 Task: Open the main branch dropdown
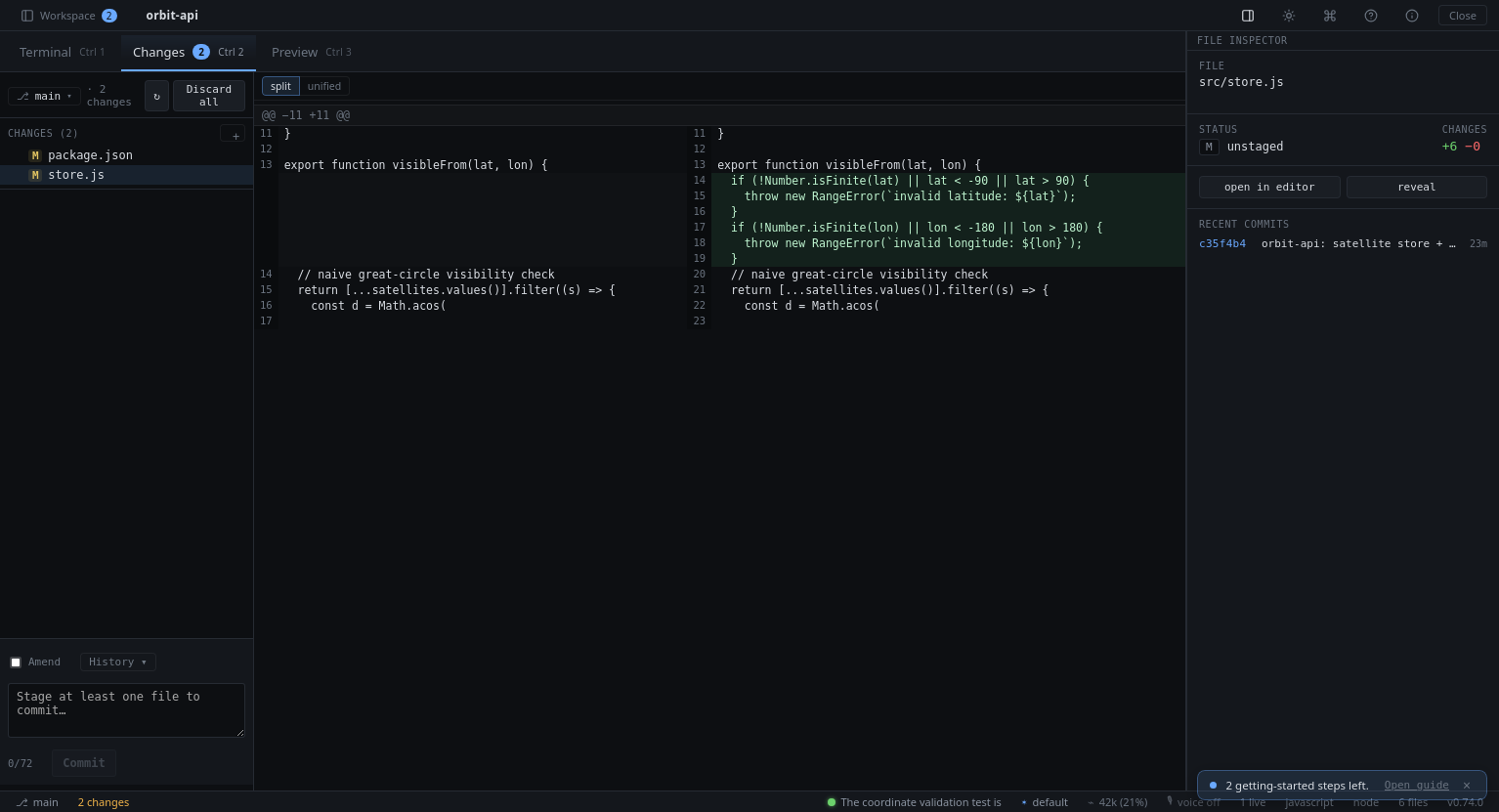(44, 96)
